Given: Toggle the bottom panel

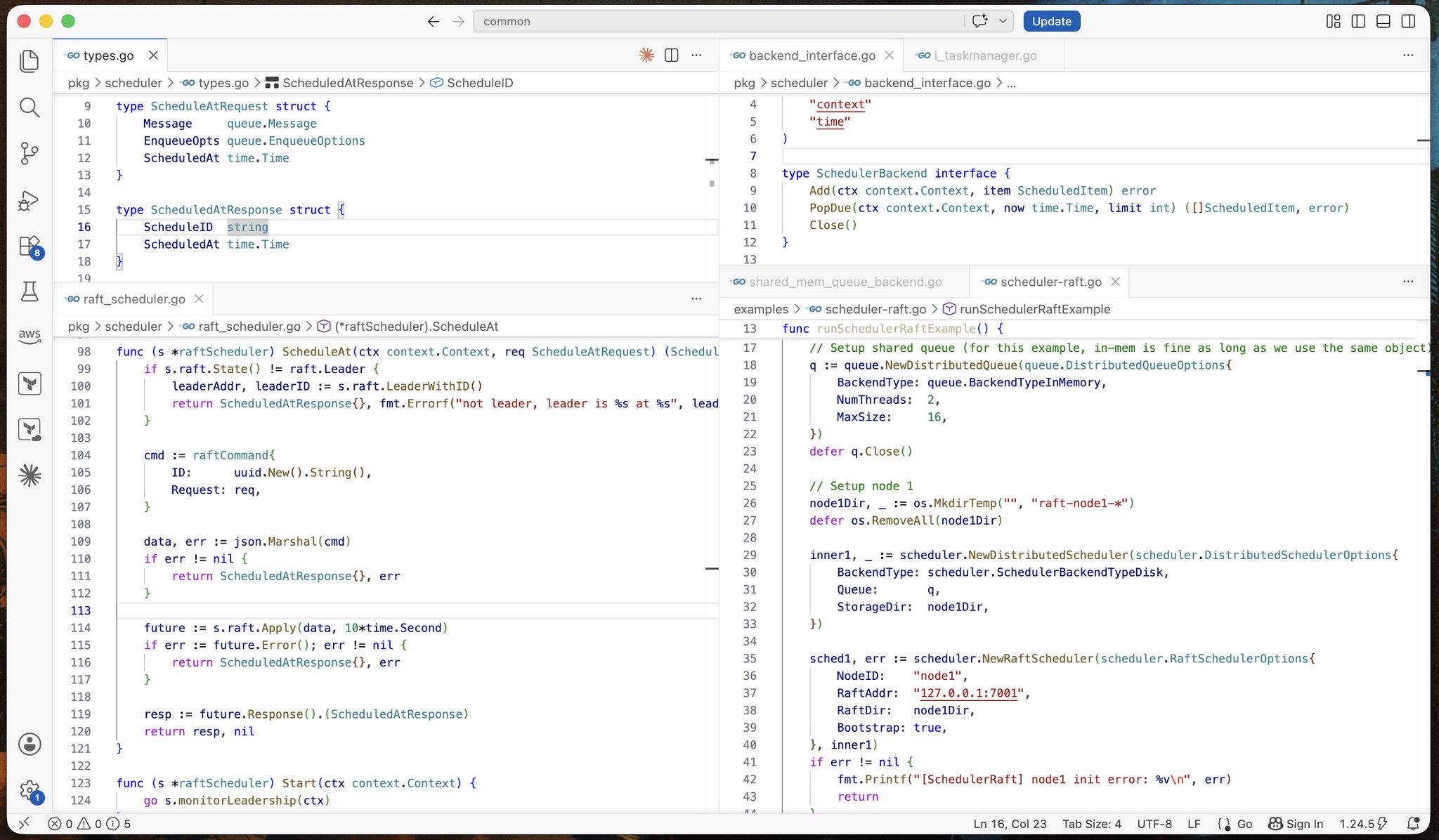Looking at the screenshot, I should tap(1383, 21).
